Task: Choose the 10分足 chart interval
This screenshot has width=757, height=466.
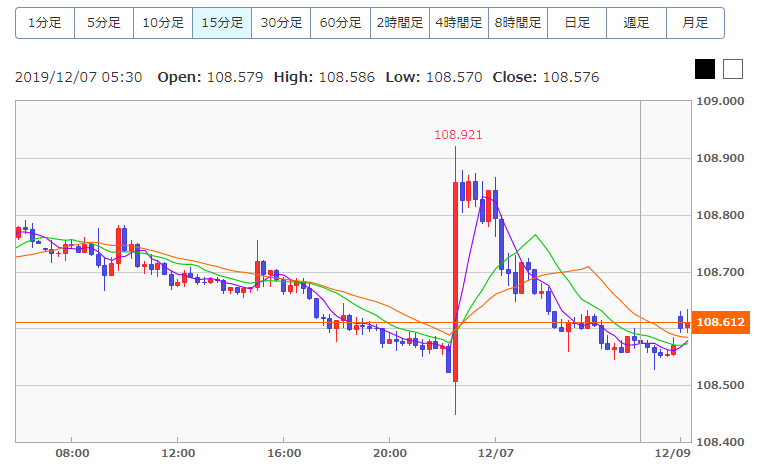Action: tap(163, 22)
